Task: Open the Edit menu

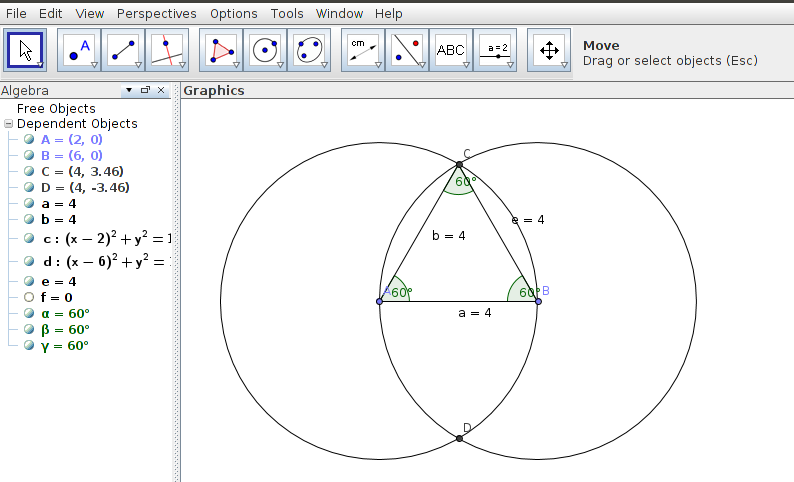Action: tap(51, 14)
